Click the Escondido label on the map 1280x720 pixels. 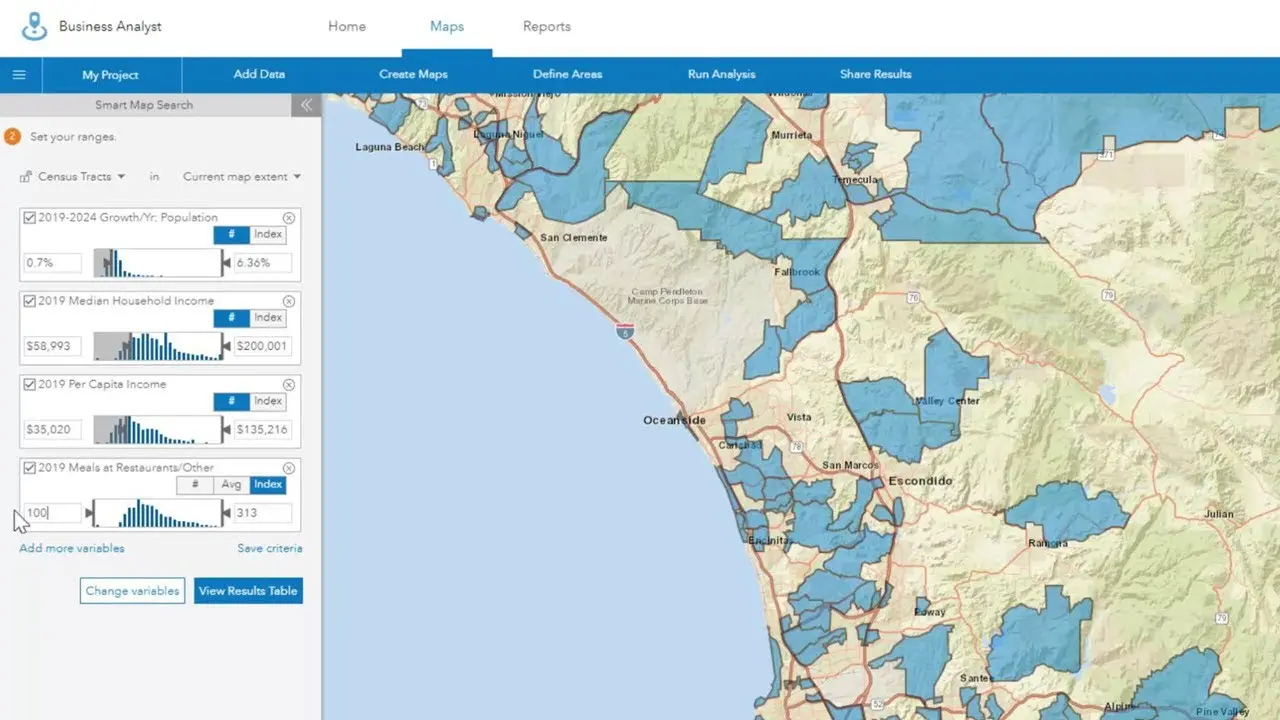point(920,481)
